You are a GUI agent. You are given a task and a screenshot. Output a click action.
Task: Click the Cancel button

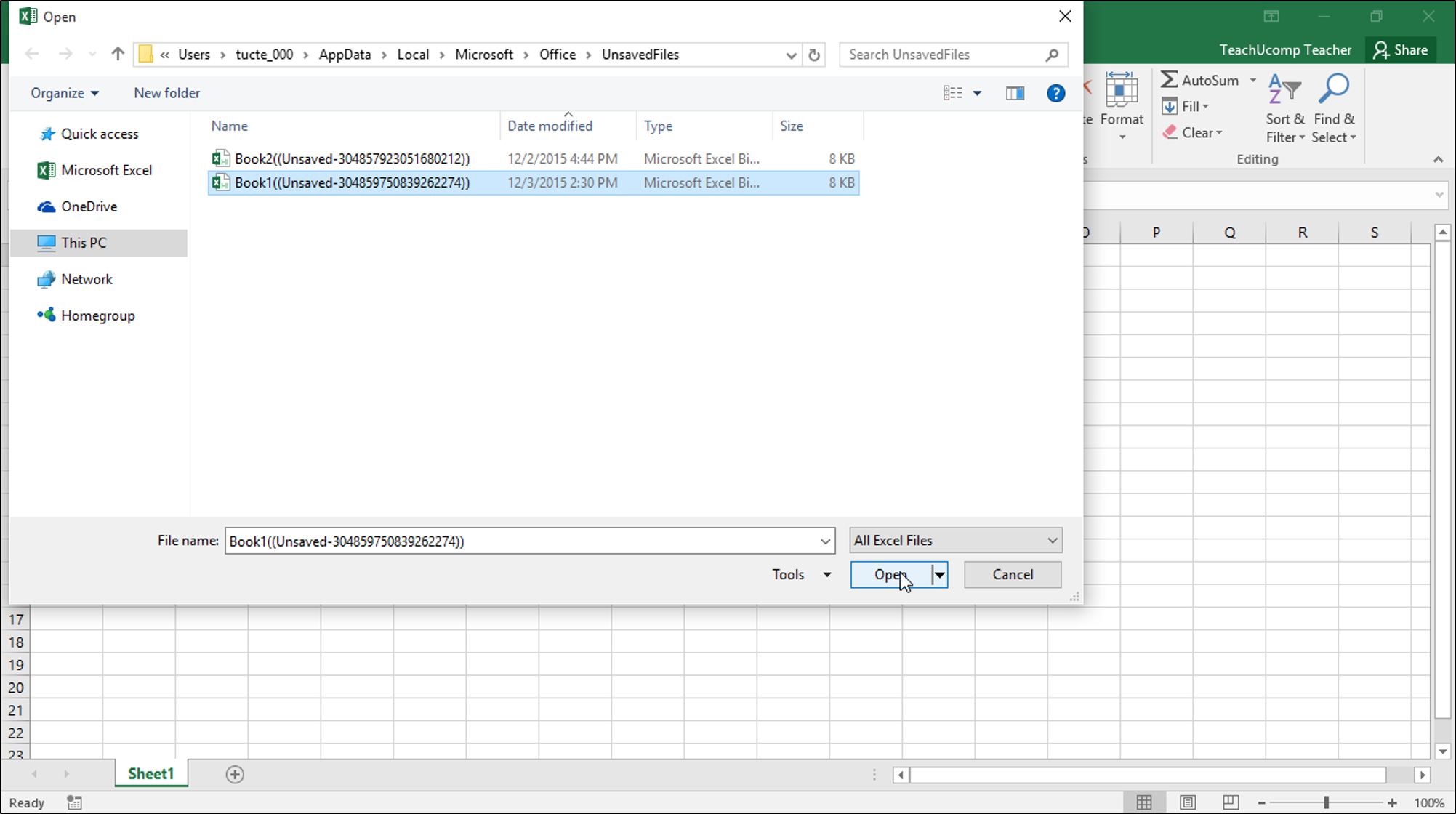pyautogui.click(x=1012, y=575)
